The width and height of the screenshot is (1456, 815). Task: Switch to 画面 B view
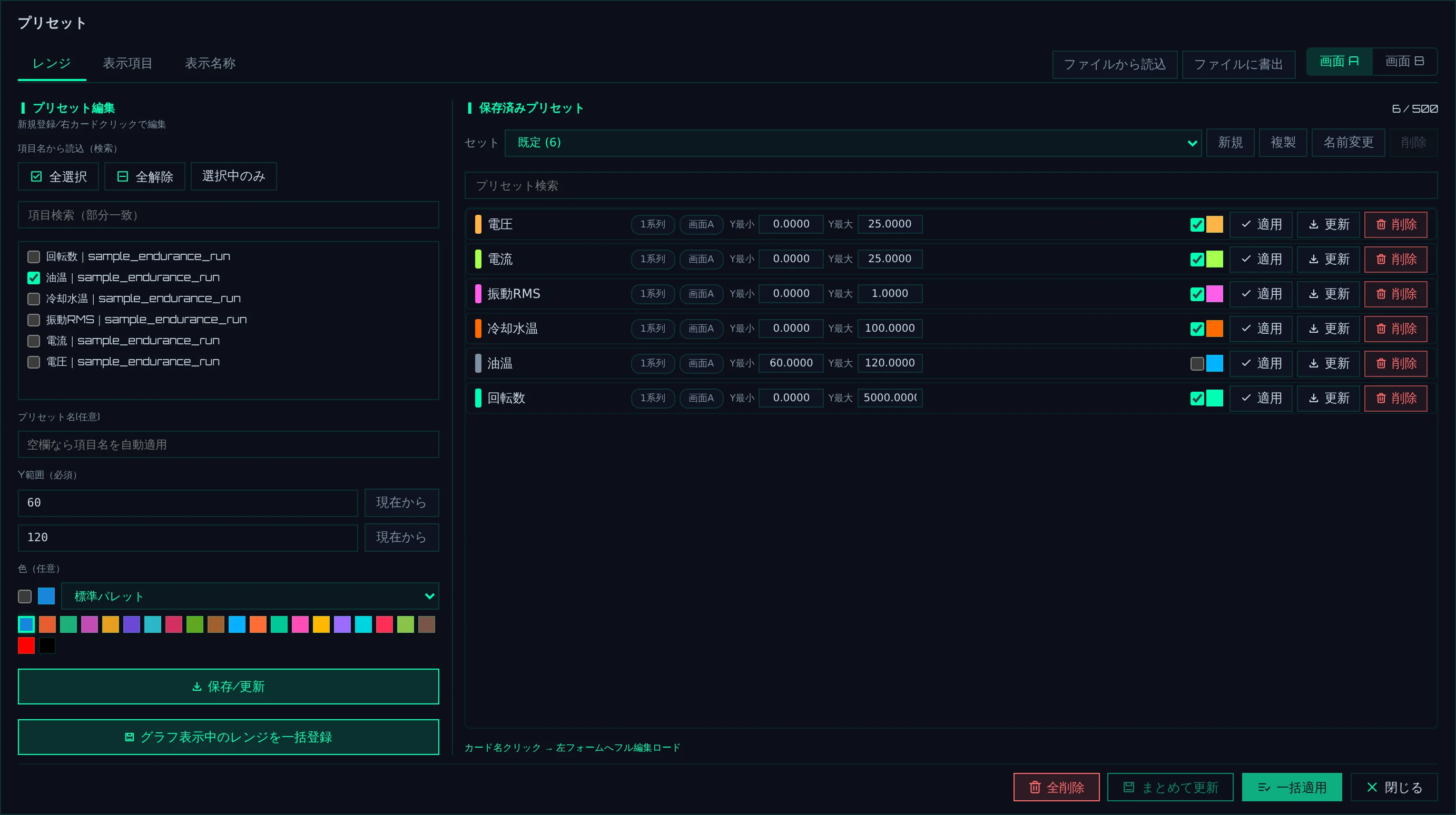coord(1404,62)
